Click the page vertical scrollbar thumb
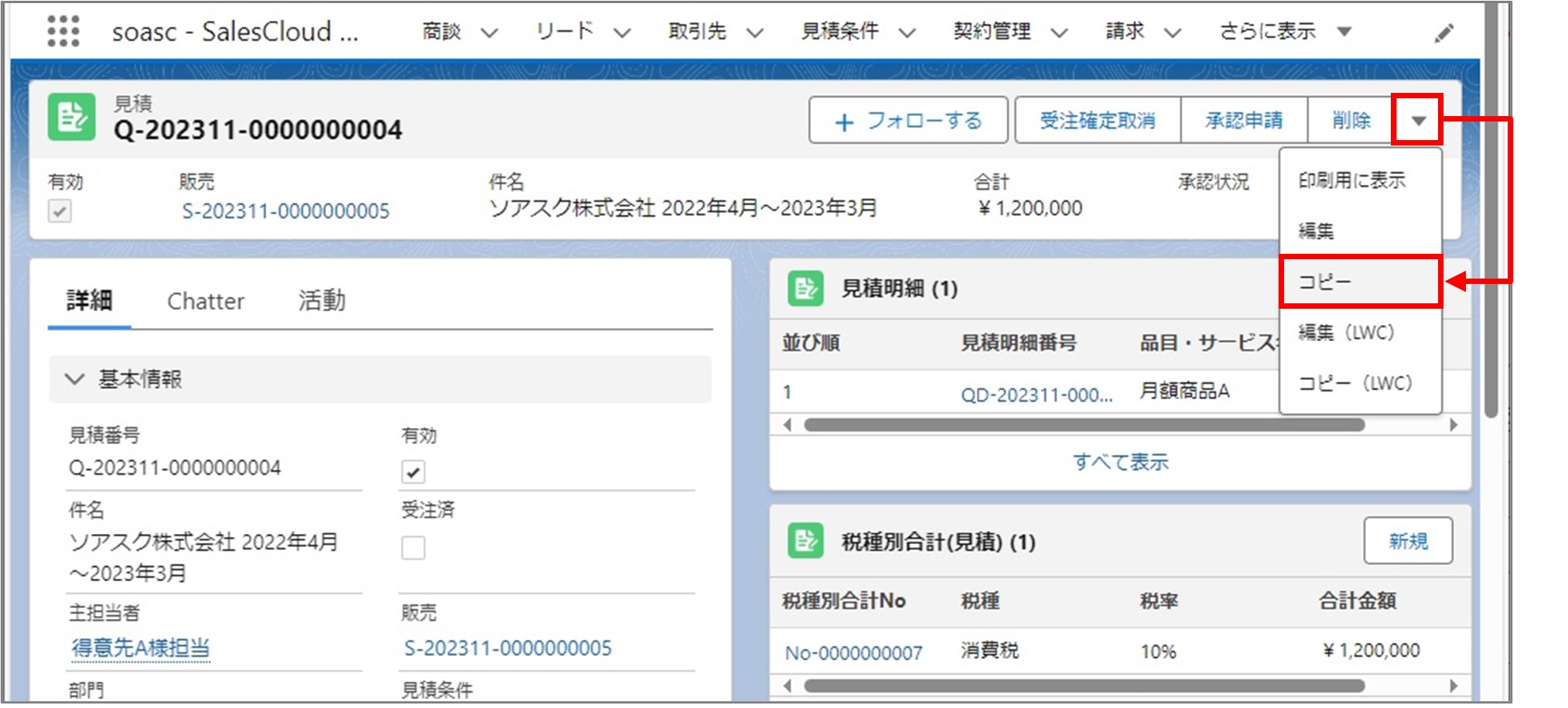Image resolution: width=1568 pixels, height=708 pixels. point(1492,209)
